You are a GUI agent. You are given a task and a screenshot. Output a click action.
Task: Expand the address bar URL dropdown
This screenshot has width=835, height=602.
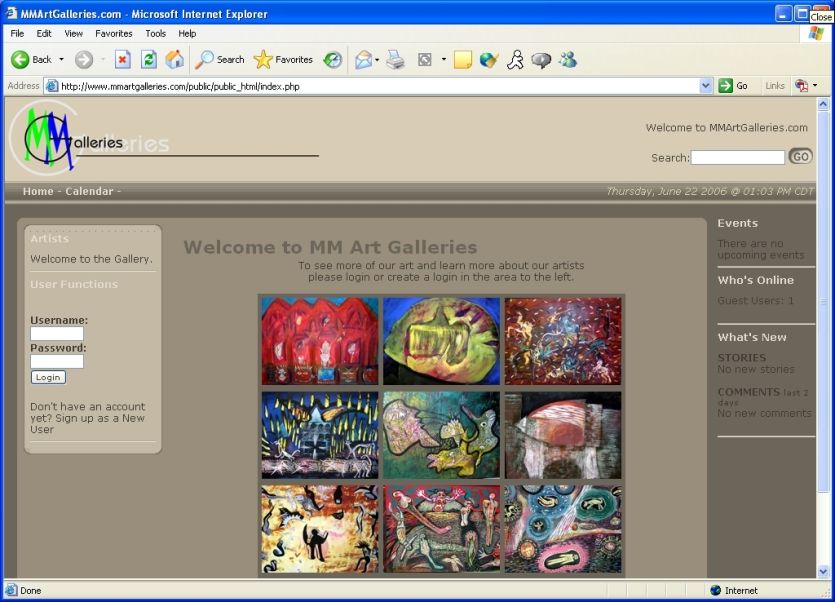(706, 86)
